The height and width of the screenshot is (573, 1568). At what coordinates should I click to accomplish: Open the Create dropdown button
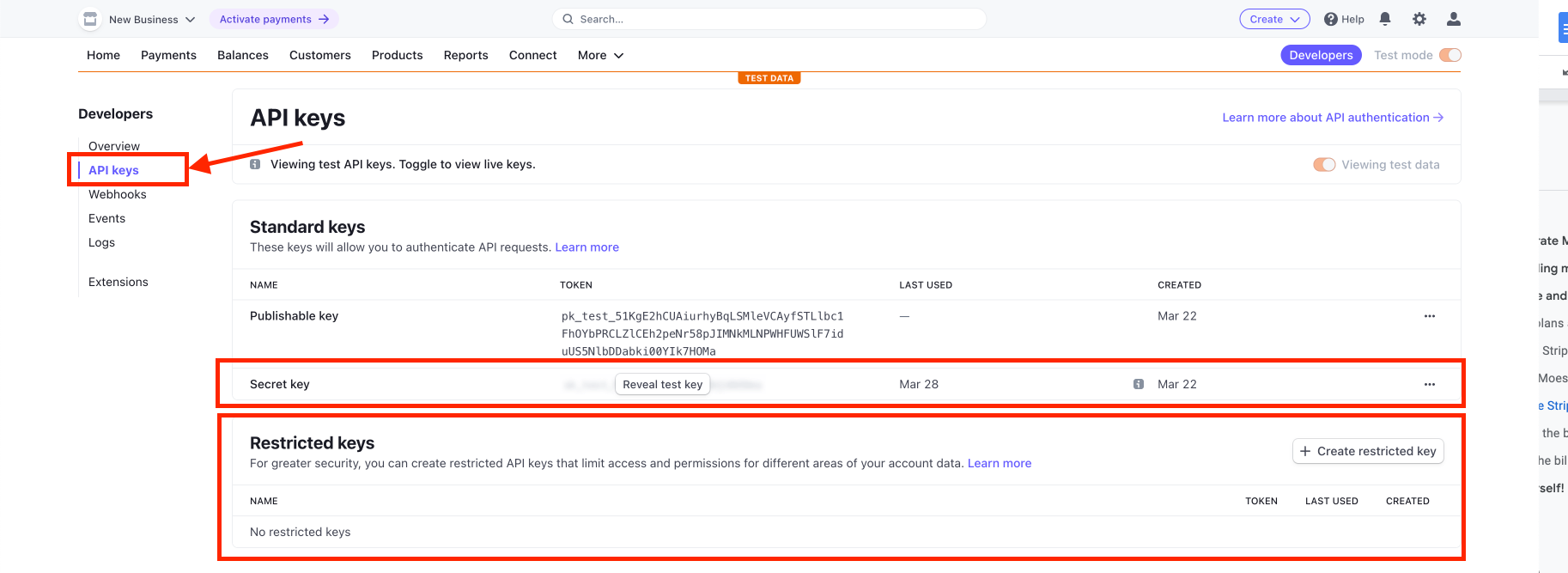tap(1274, 19)
